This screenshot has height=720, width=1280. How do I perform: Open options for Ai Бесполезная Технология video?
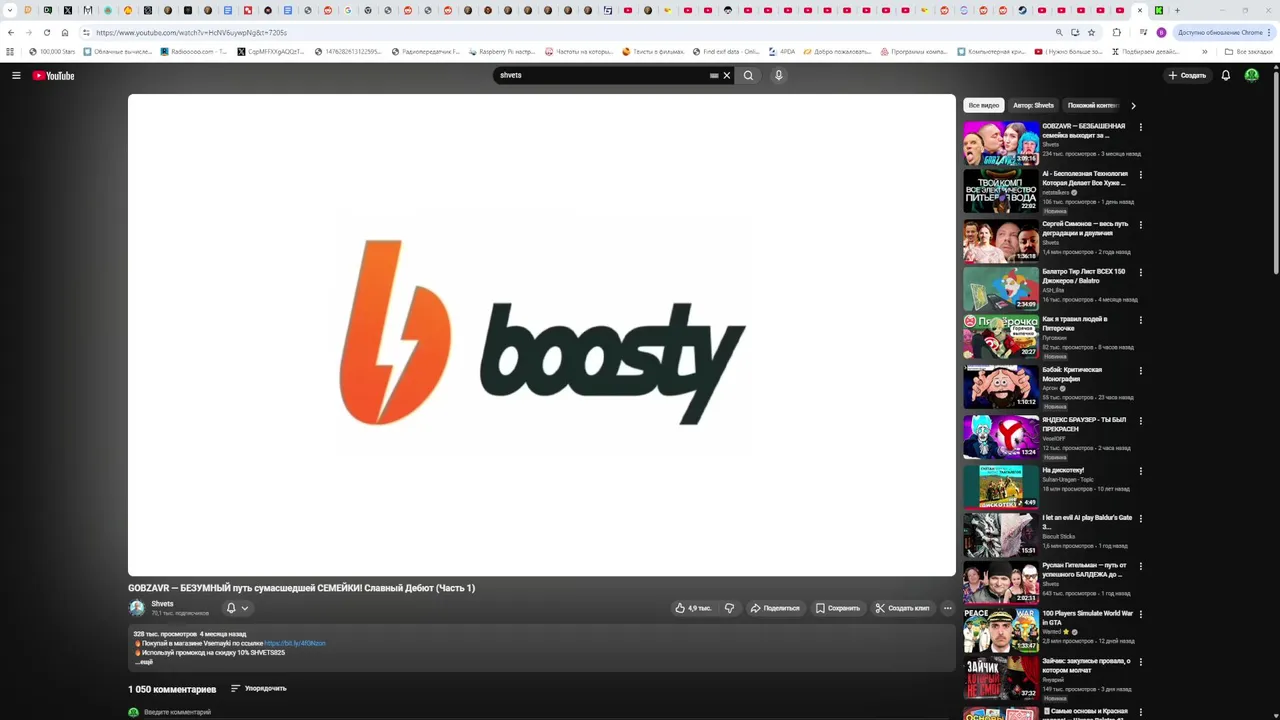[1140, 175]
